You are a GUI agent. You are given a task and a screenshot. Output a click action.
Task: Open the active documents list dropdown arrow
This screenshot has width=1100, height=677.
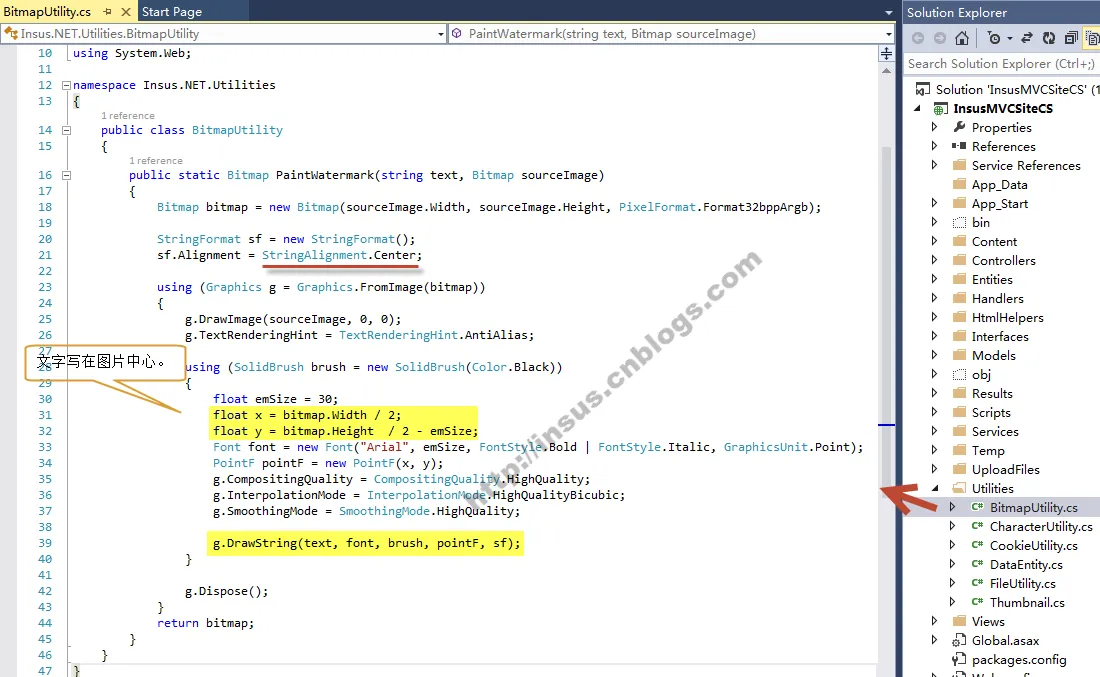(889, 13)
